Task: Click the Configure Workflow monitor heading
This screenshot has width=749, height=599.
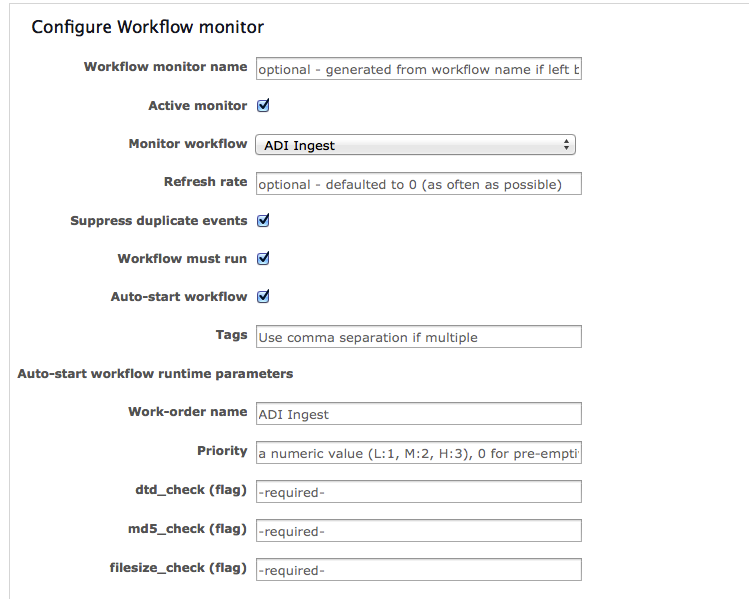Action: 147,27
